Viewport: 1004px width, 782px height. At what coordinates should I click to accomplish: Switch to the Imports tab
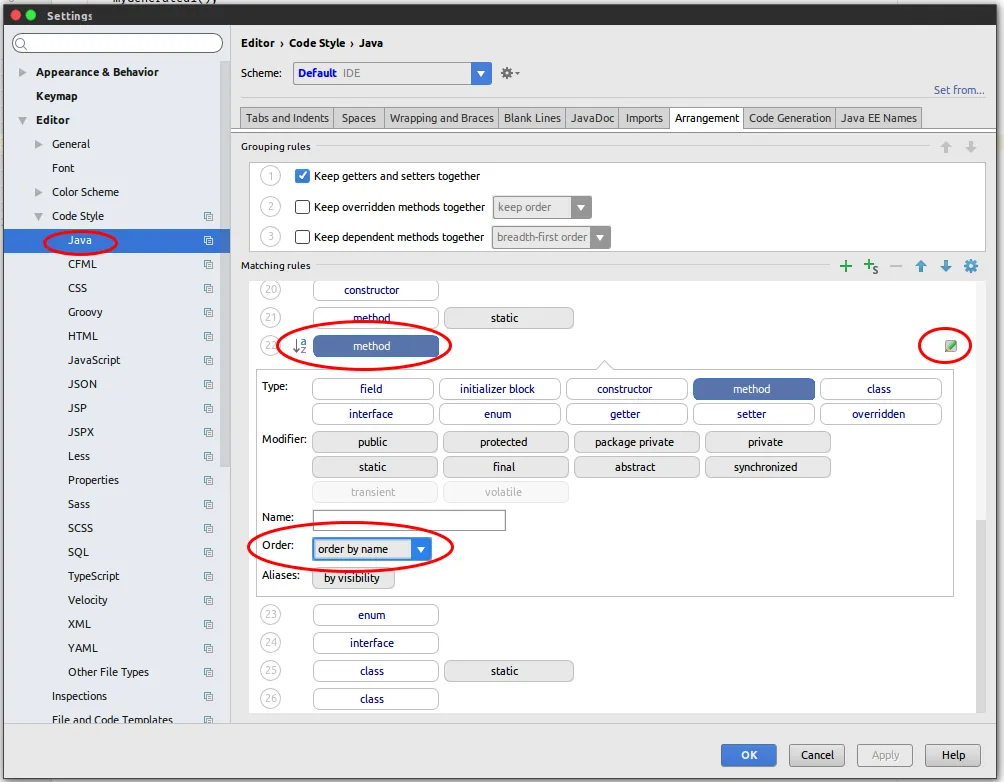644,118
